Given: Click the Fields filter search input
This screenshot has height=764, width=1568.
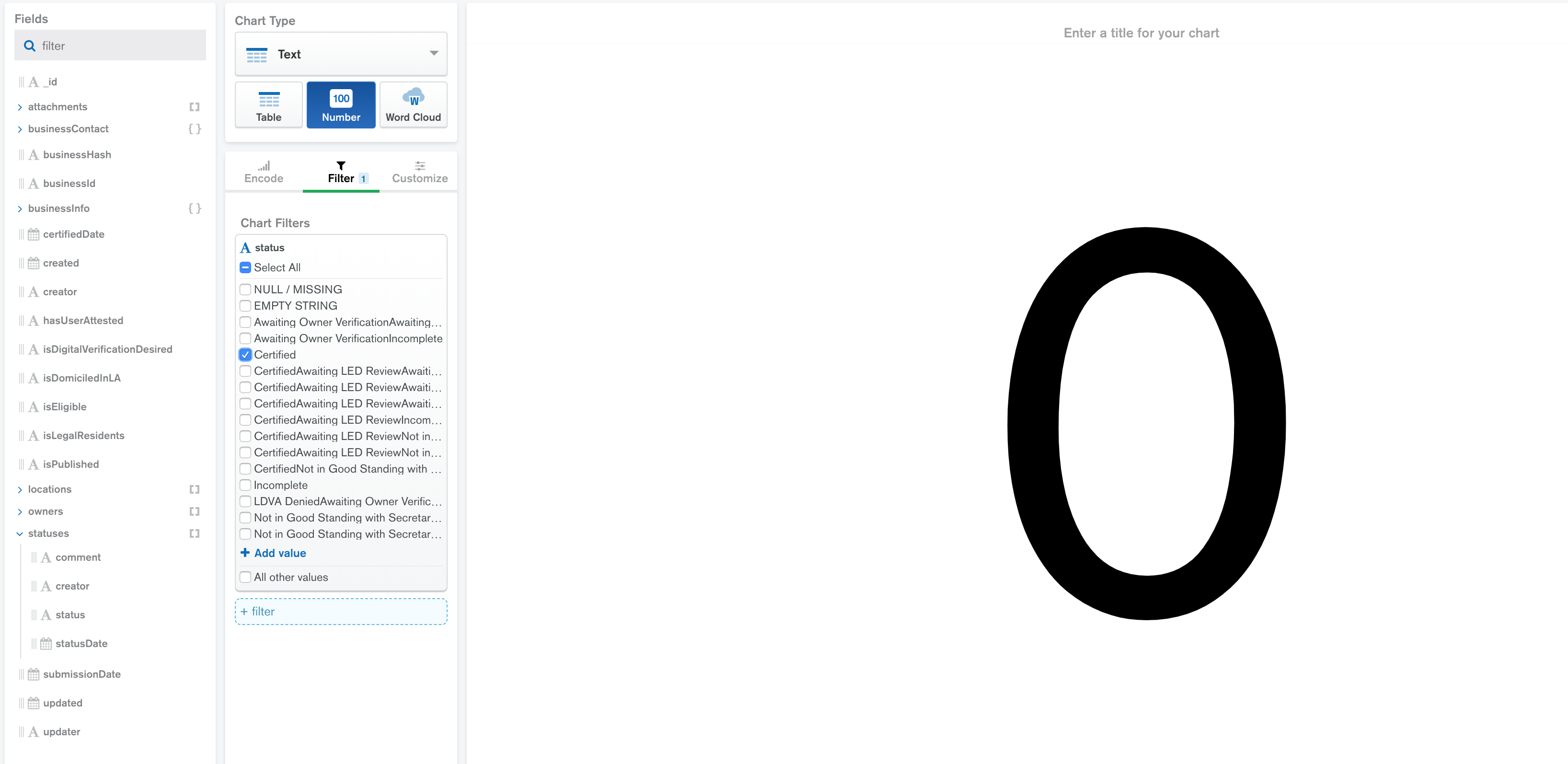Looking at the screenshot, I should coord(110,46).
